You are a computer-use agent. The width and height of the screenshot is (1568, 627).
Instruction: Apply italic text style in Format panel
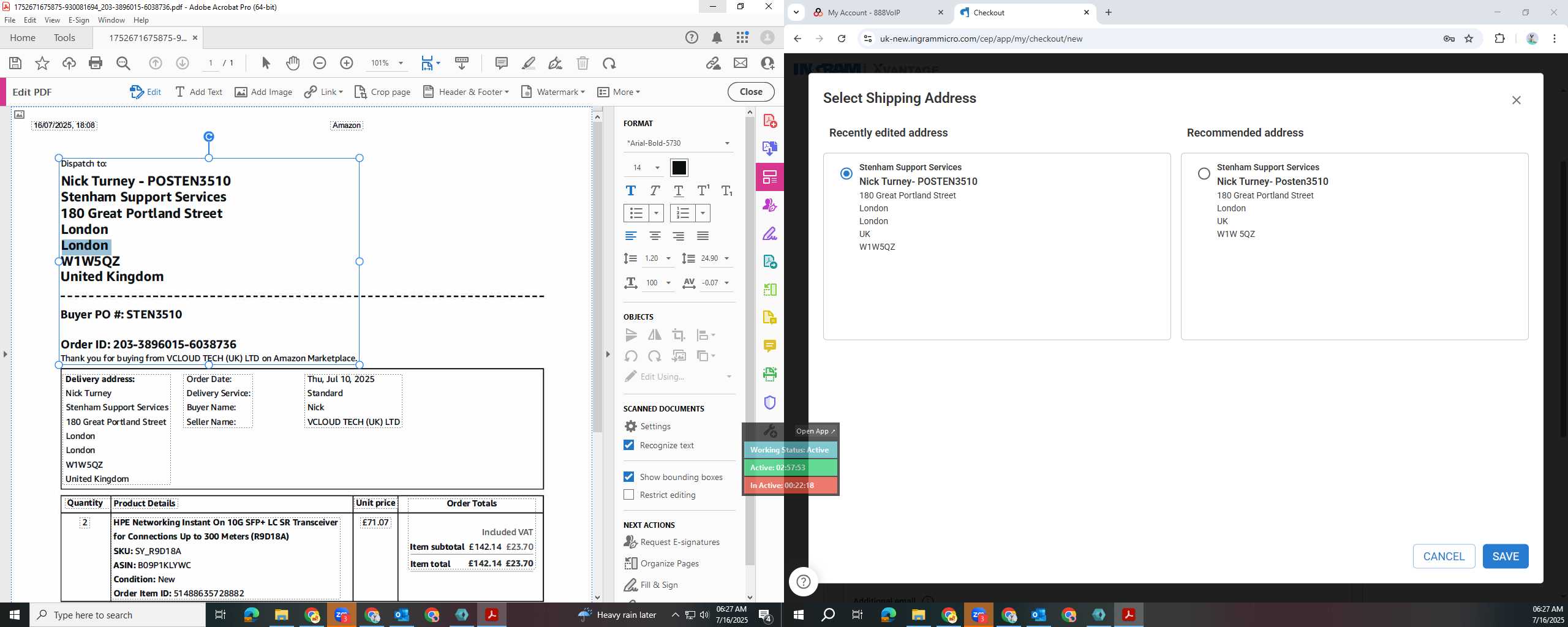[655, 190]
